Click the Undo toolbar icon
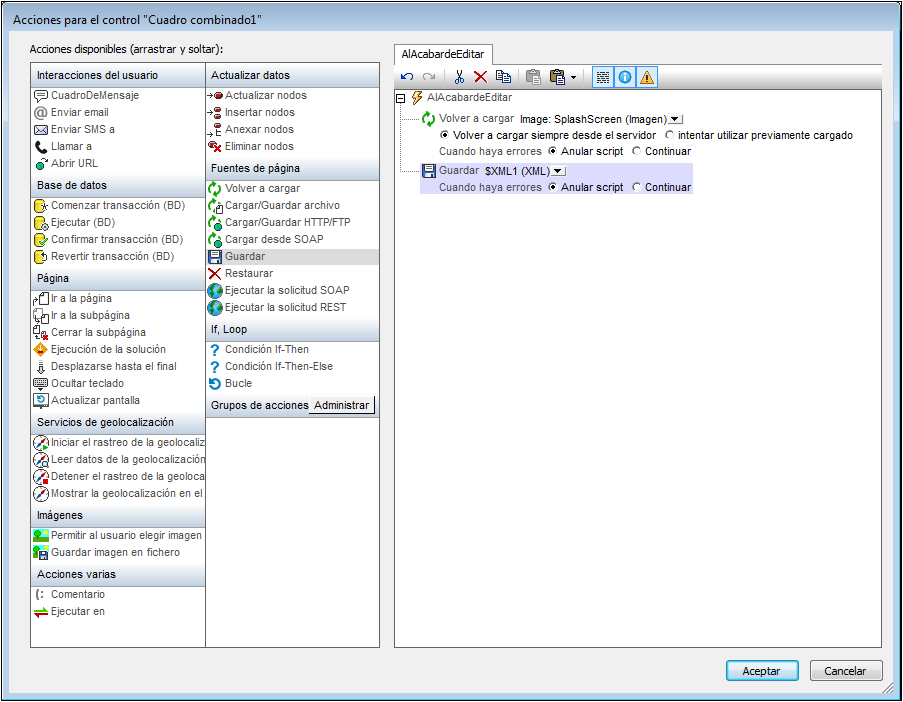903x702 pixels. point(407,77)
